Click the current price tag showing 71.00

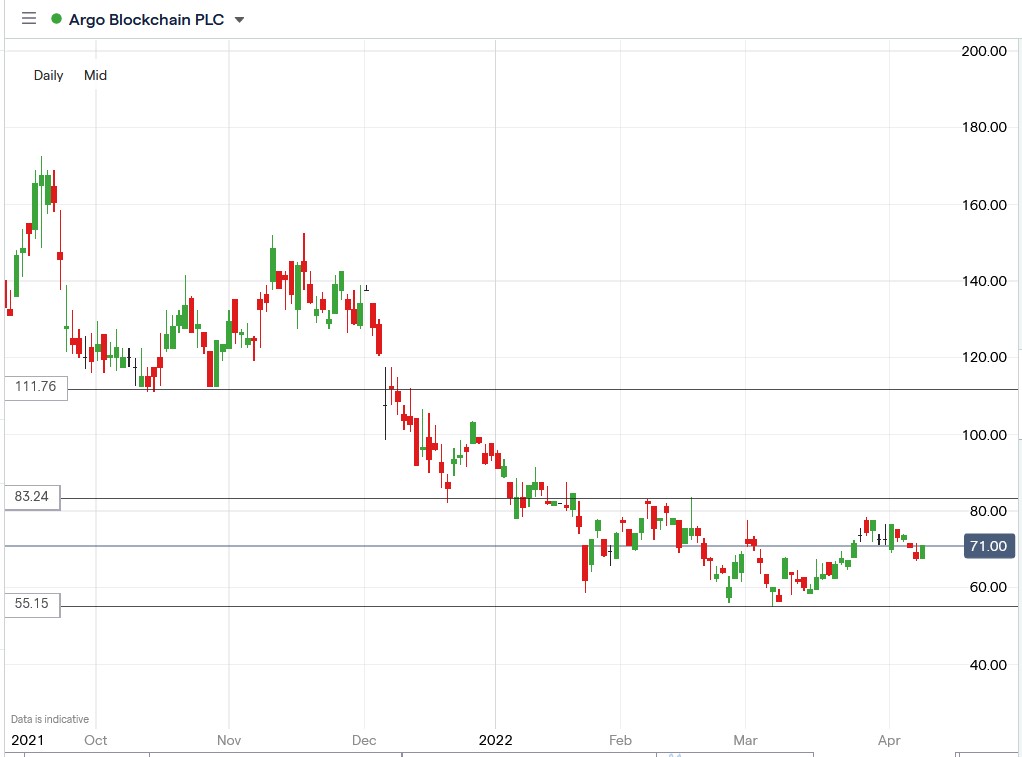988,546
